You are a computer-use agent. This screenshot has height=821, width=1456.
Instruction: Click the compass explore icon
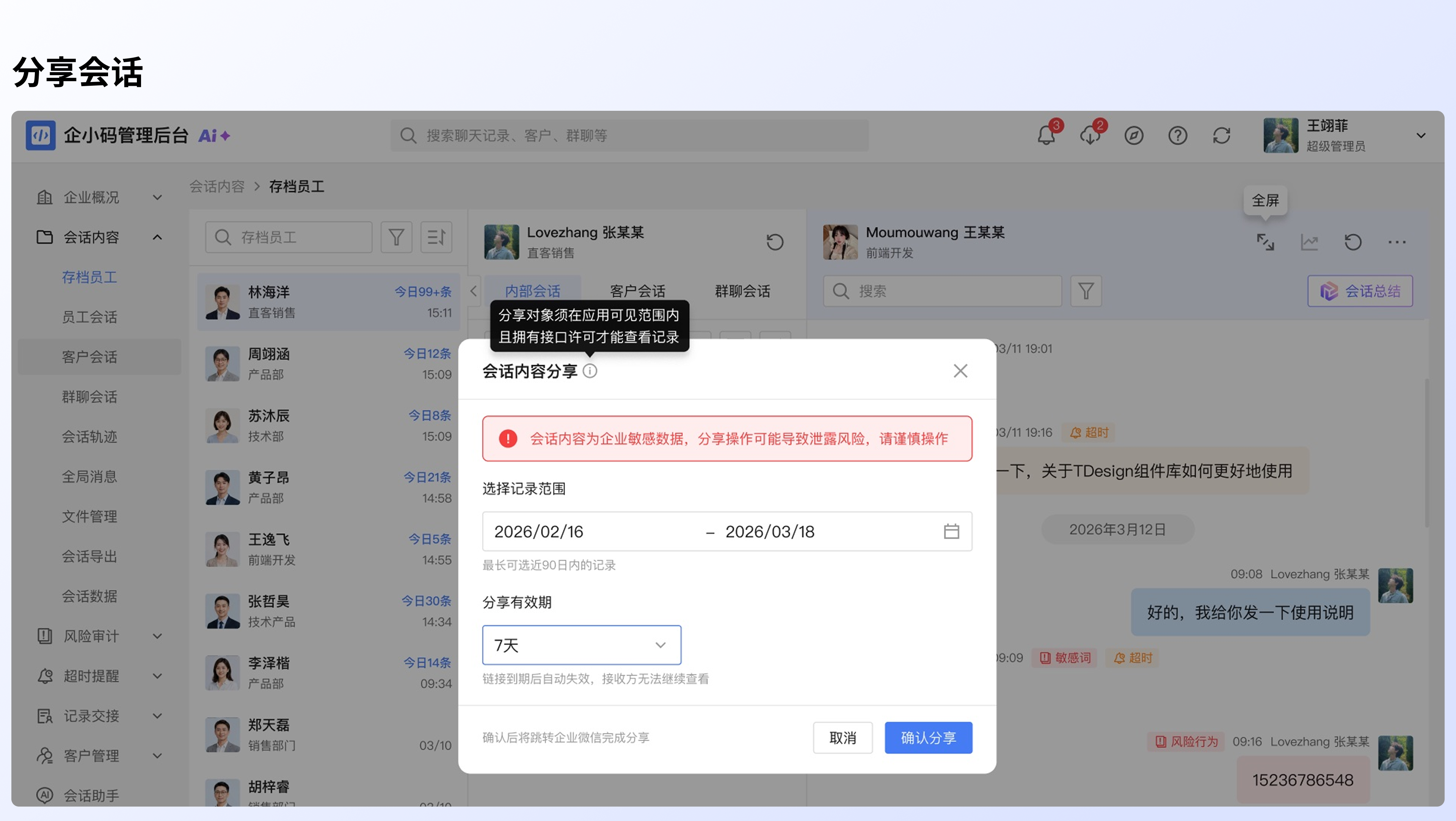pyautogui.click(x=1134, y=136)
